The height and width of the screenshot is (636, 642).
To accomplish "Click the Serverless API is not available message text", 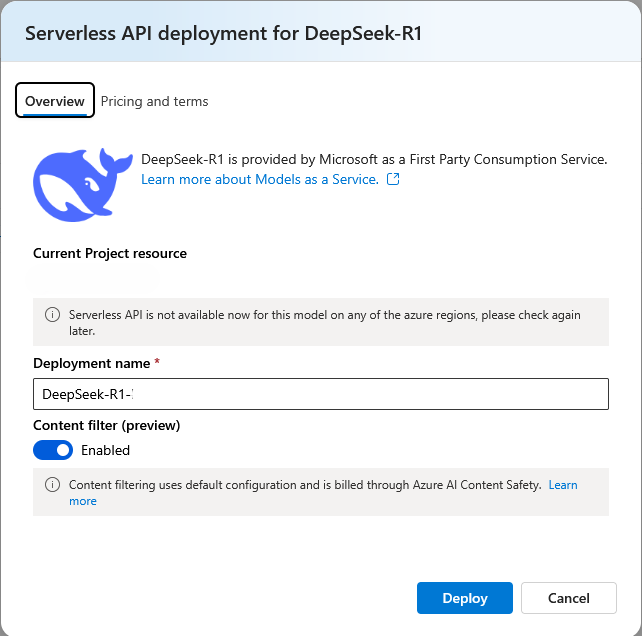I will pos(324,322).
